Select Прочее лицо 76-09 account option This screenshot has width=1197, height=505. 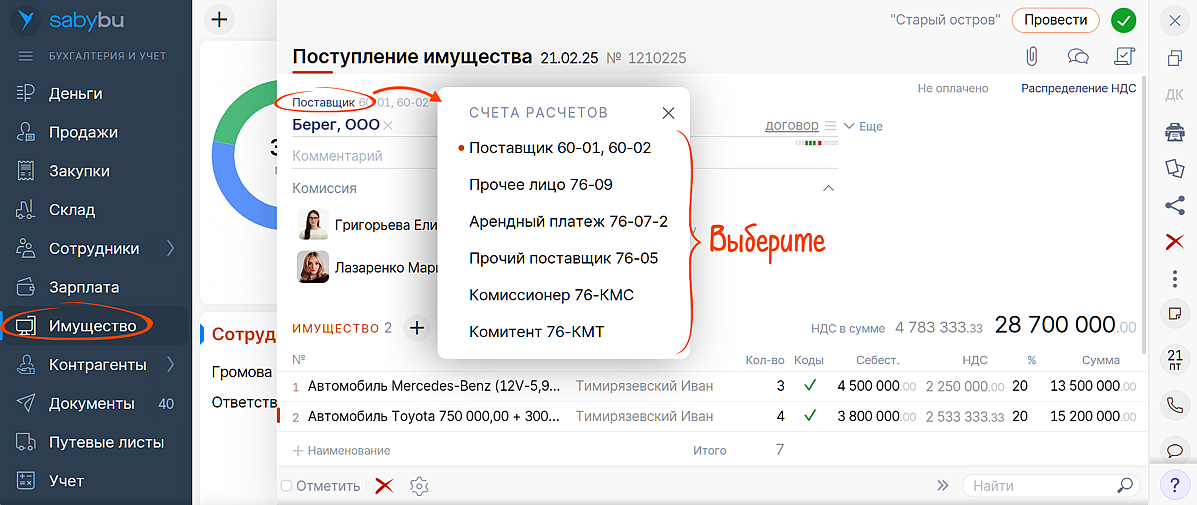click(x=540, y=185)
